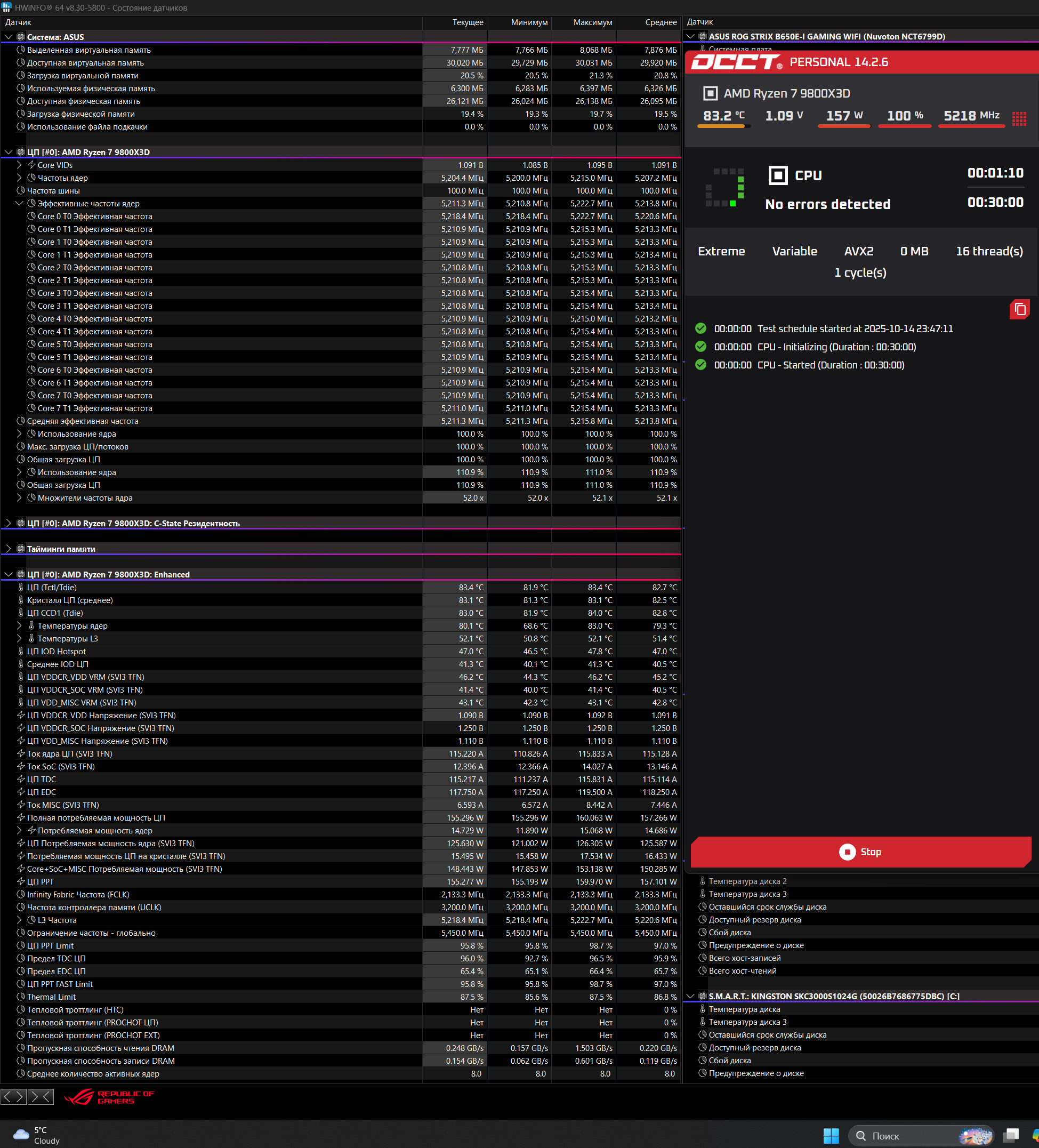Click the OCCT copy log icon

(1020, 309)
